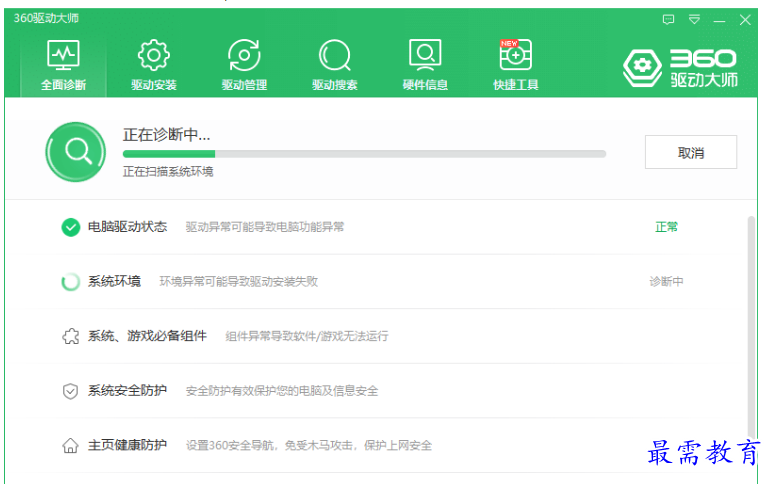Click the 360驱动大师 logo
Screen dimensions: 769x484
coord(680,68)
